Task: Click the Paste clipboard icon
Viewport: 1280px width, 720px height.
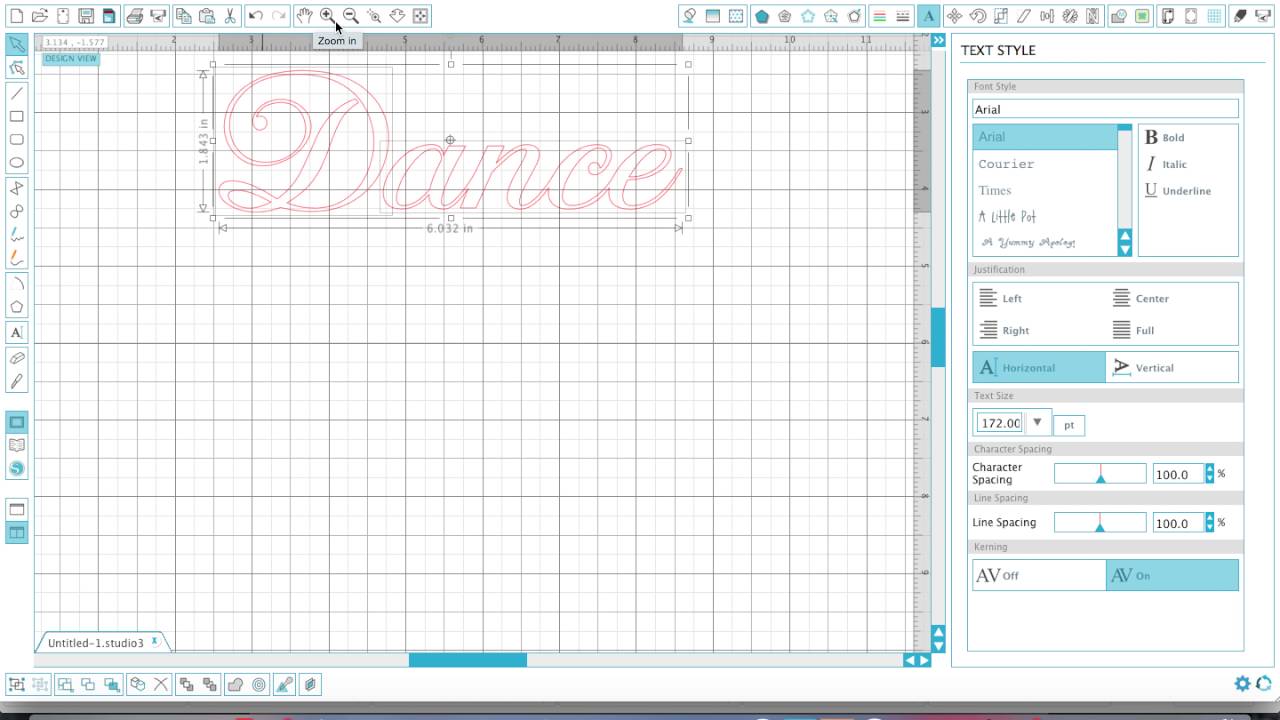Action: (206, 16)
